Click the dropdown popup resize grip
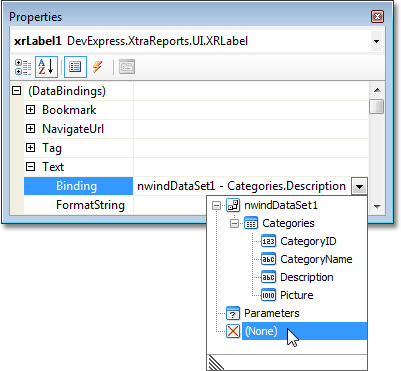401x371 pixels. coord(215,363)
